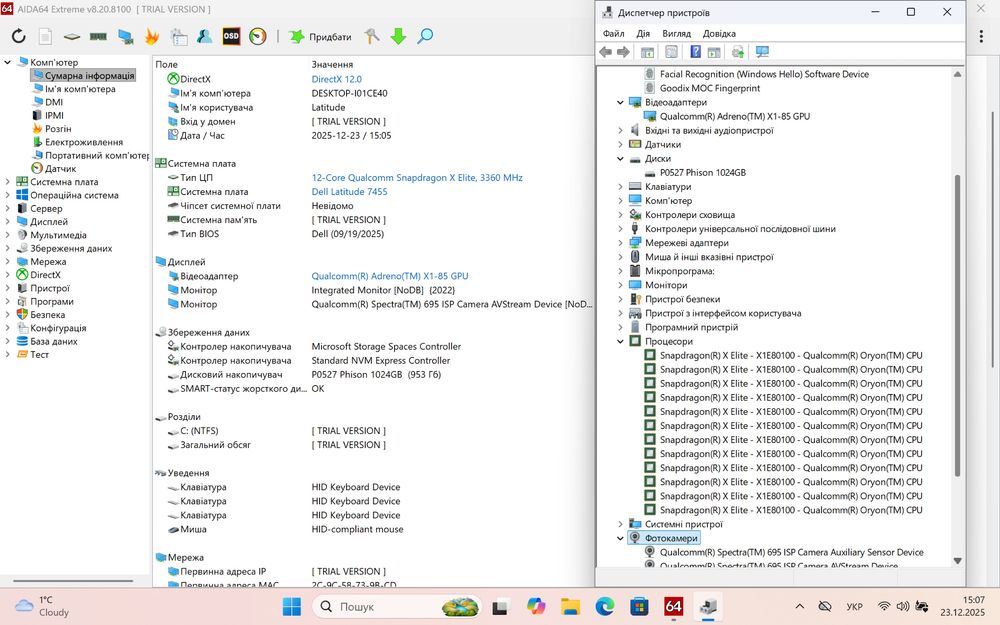Expand the Мережеві адаптери category in Device Manager
This screenshot has width=1000, height=625.
pos(620,243)
